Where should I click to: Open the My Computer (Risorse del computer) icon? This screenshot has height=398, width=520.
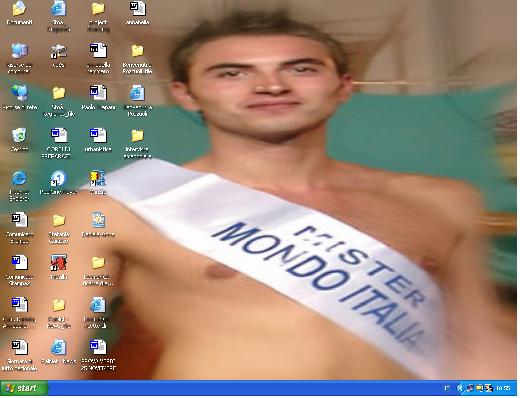[x=19, y=51]
